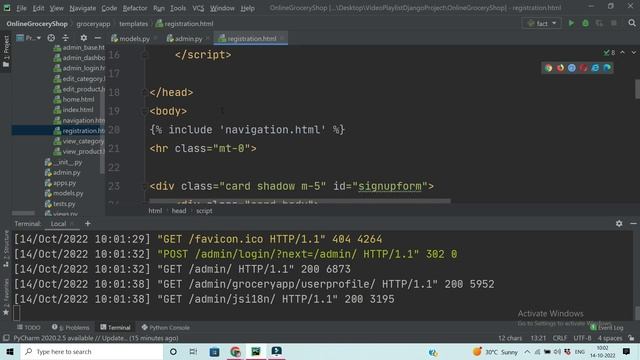Image resolution: width=640 pixels, height=360 pixels.
Task: Open the Structure sidebar tool button
Action: (6, 249)
